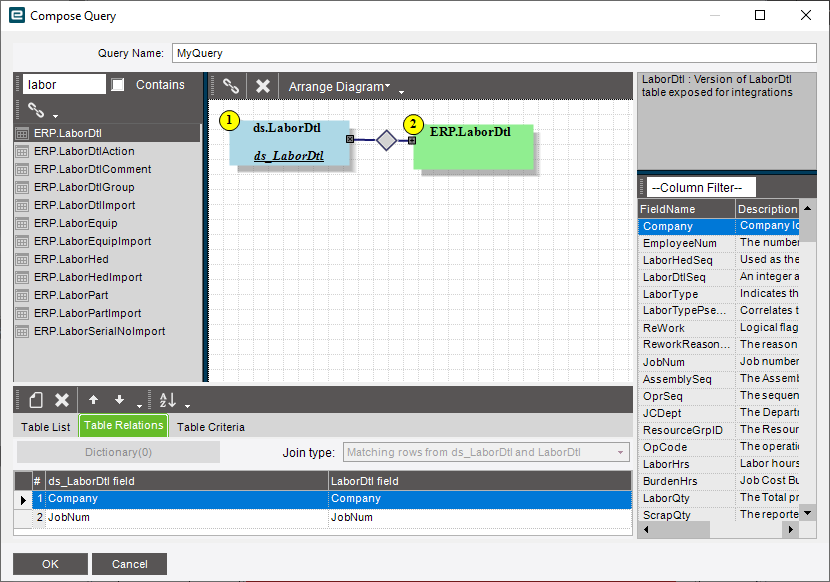Click the Dictionary(0) button
Screen dimensions: 830x582
coord(119,452)
